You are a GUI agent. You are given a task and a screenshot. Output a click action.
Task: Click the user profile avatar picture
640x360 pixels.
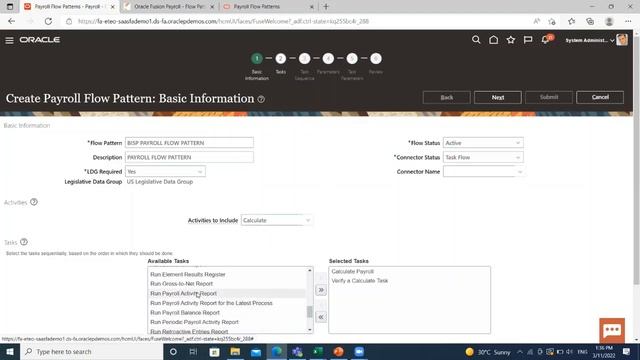tap(622, 40)
